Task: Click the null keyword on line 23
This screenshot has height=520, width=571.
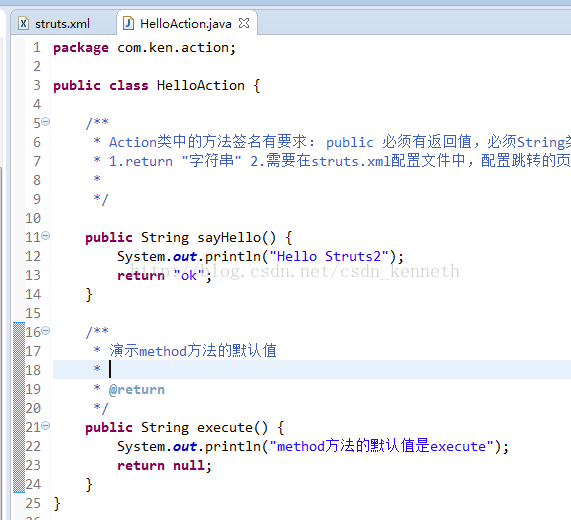Action: [x=189, y=465]
